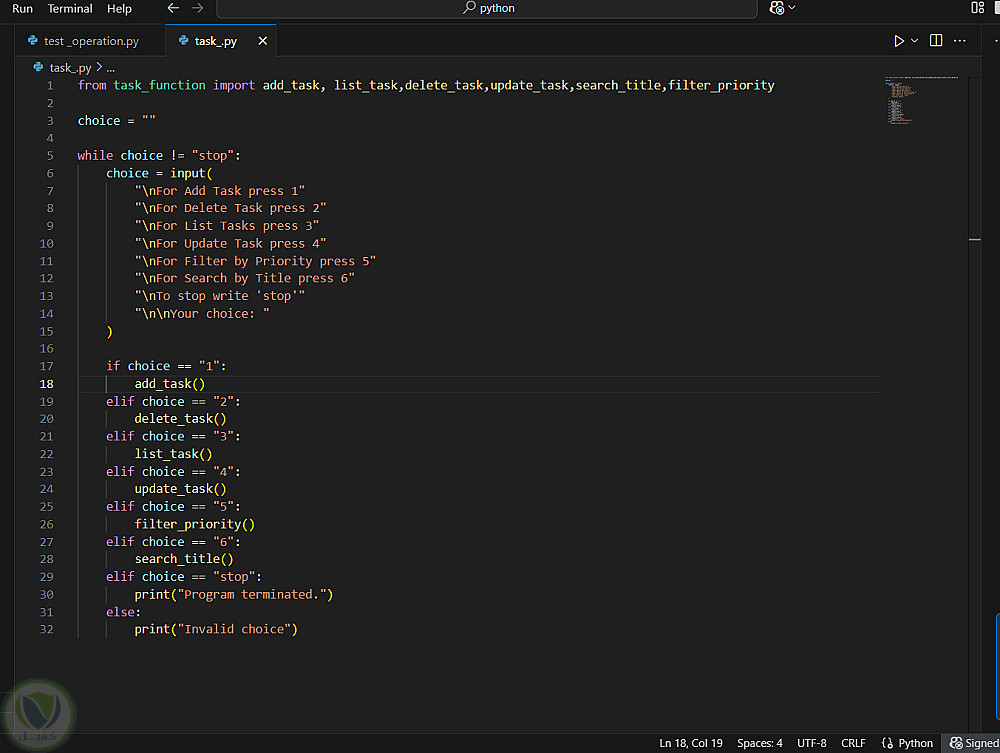Split the editor to the right
Screen dimensions: 1000x753
click(936, 41)
